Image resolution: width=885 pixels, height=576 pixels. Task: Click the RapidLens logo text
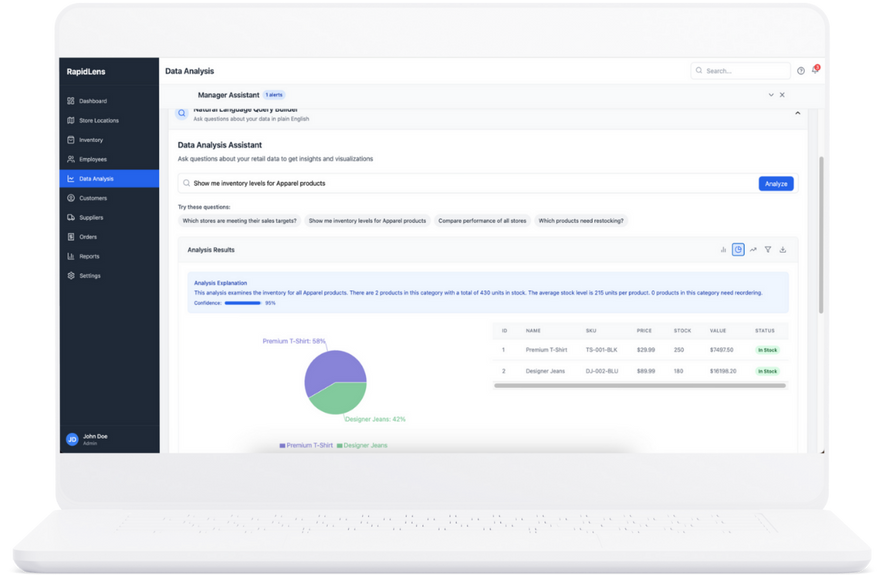tap(86, 72)
